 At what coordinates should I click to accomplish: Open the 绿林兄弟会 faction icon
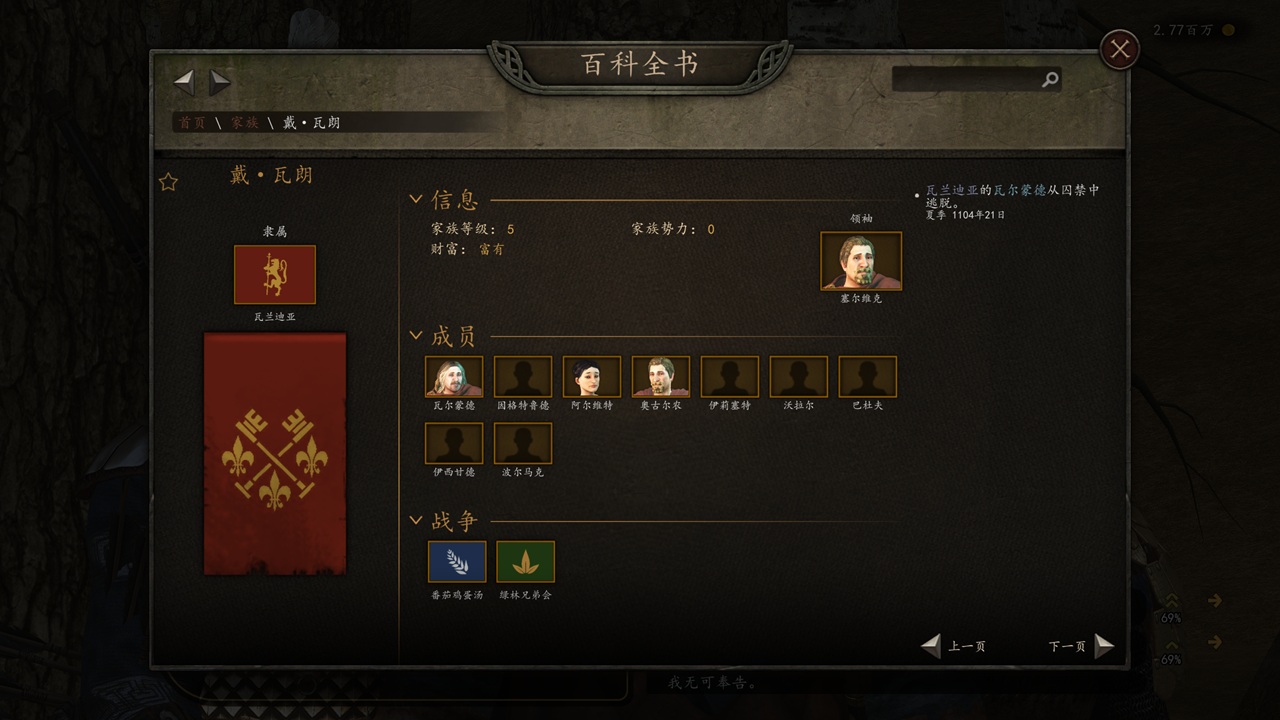point(526,562)
